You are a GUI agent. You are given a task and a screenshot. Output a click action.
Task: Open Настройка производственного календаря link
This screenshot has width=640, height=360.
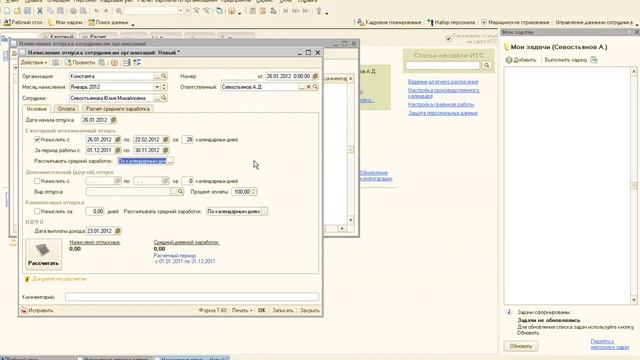click(x=444, y=93)
